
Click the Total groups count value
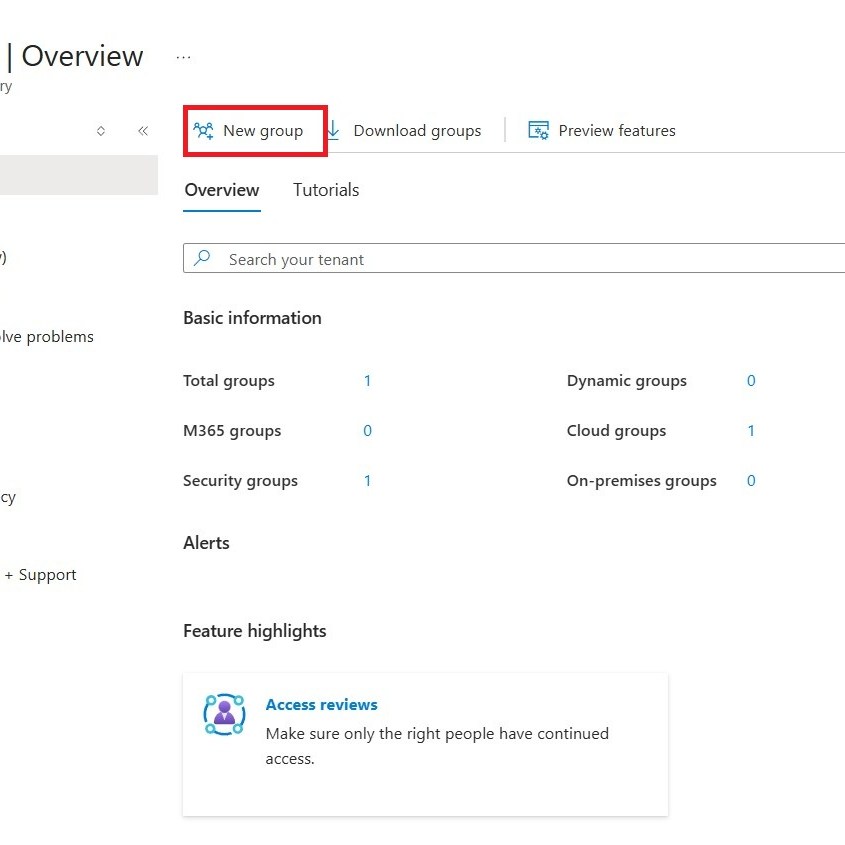[367, 381]
